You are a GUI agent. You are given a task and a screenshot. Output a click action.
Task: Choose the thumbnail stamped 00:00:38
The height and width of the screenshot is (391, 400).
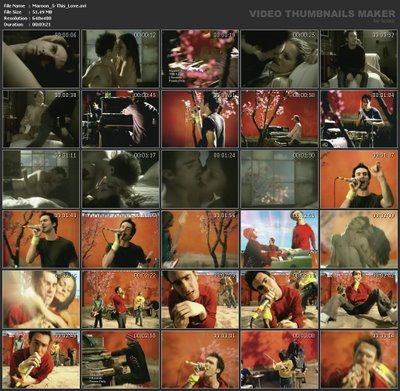(41, 119)
